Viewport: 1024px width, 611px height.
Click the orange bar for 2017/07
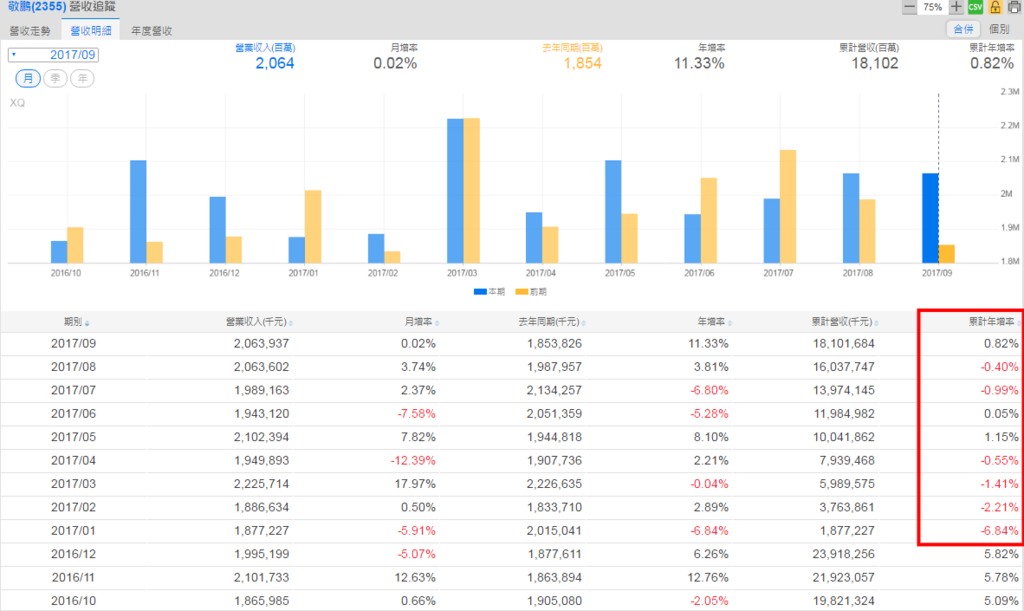(x=788, y=206)
